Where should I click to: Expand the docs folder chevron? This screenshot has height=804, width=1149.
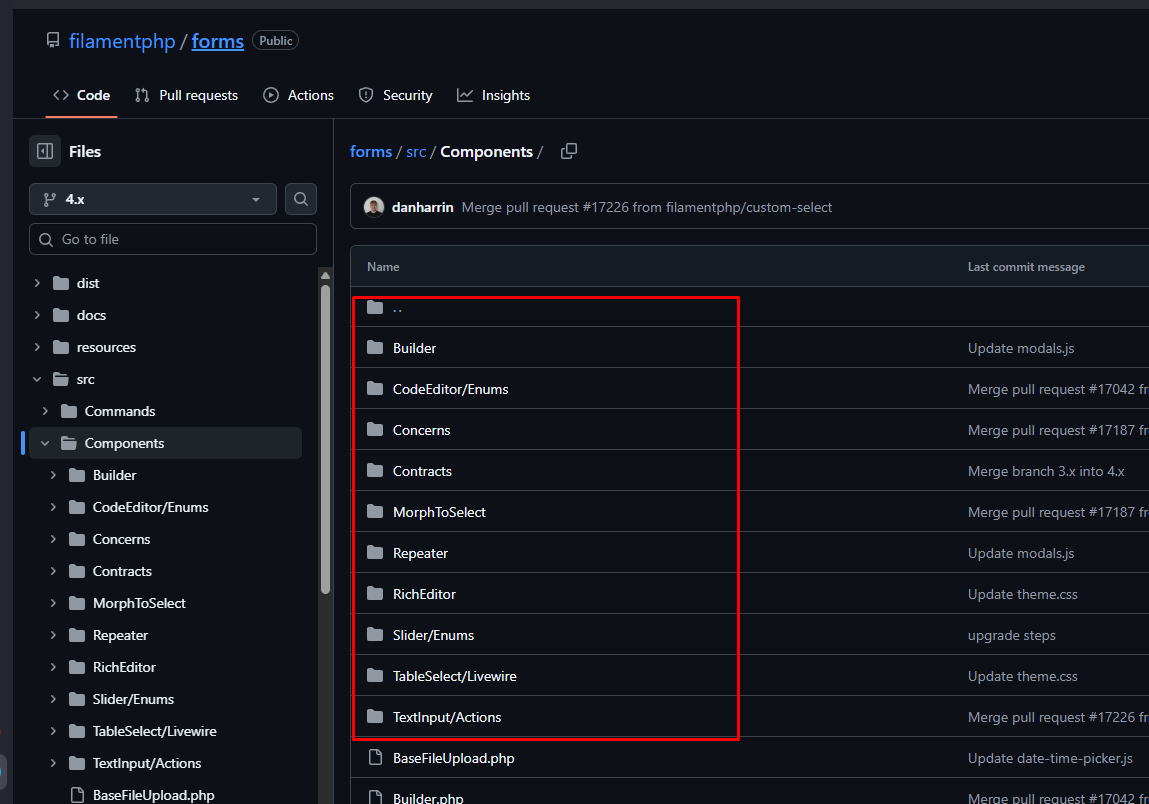[37, 315]
